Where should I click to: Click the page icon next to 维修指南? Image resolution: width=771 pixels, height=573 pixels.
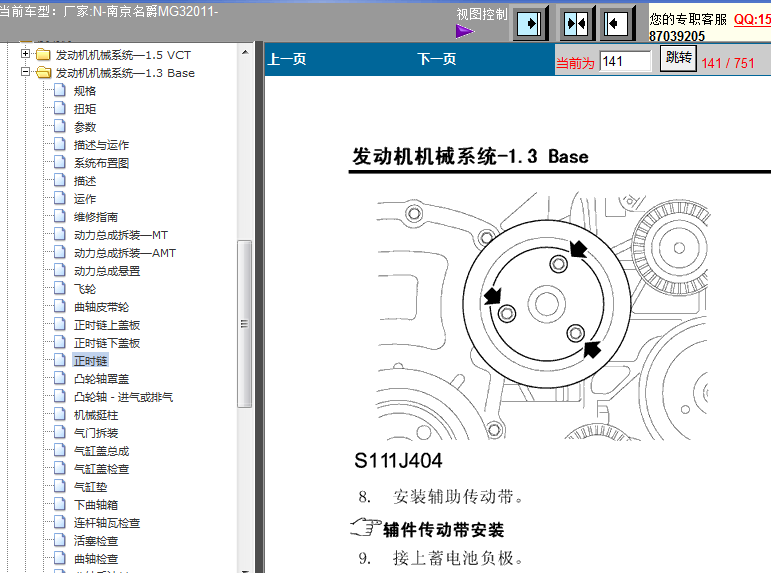pyautogui.click(x=59, y=216)
